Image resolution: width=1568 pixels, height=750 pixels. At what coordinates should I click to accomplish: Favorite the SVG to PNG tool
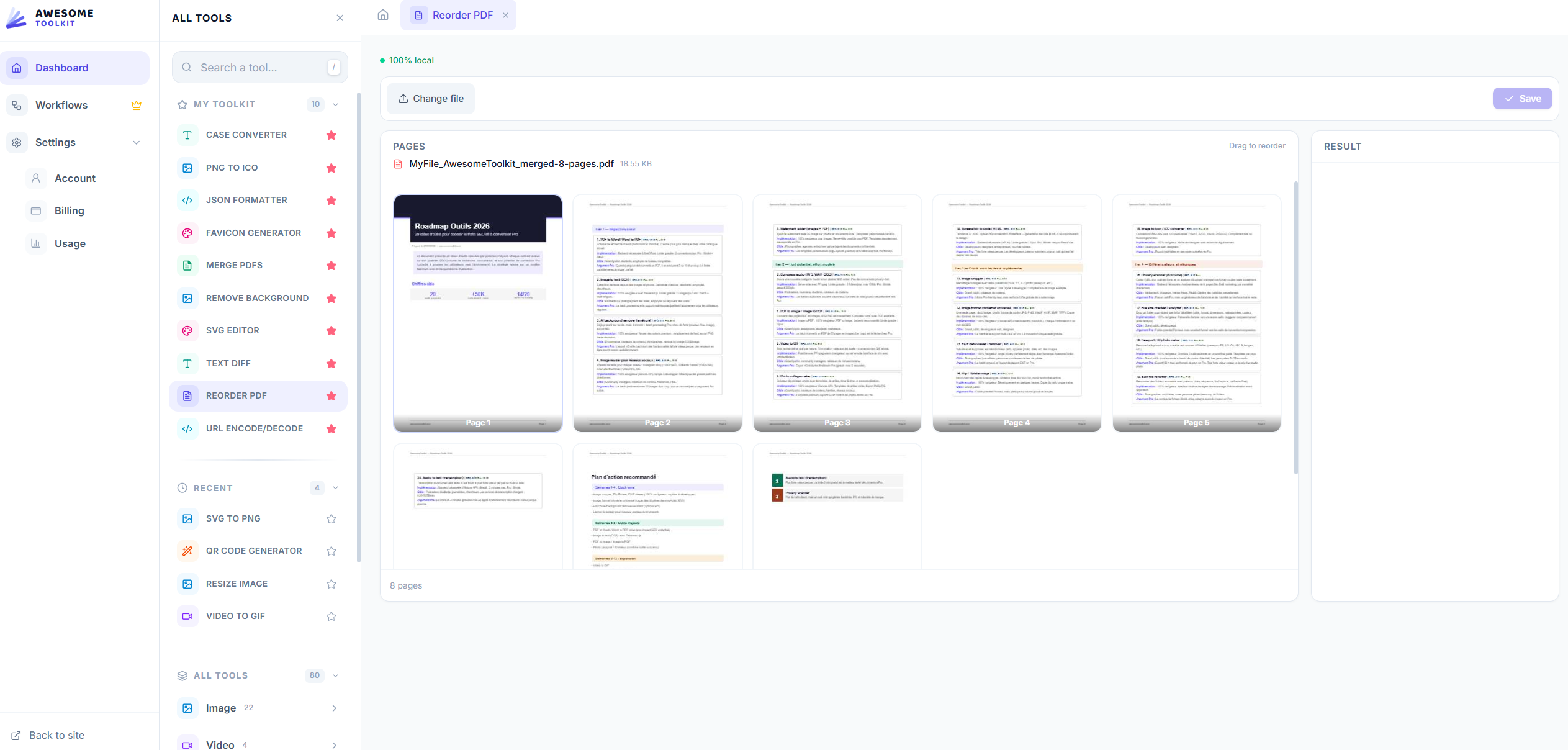tap(331, 518)
